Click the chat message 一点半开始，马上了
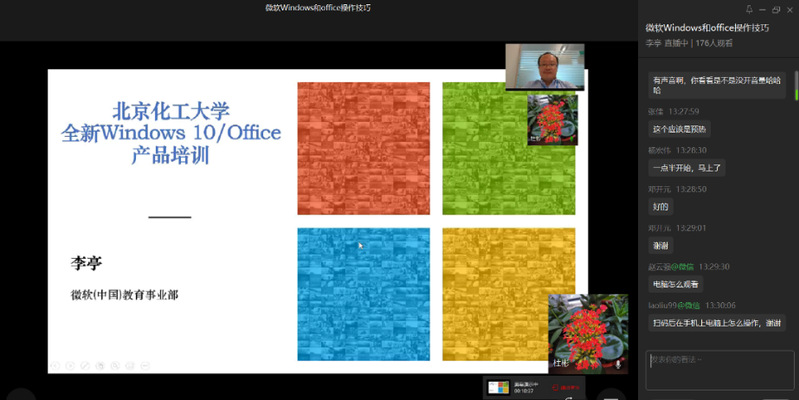 686,168
